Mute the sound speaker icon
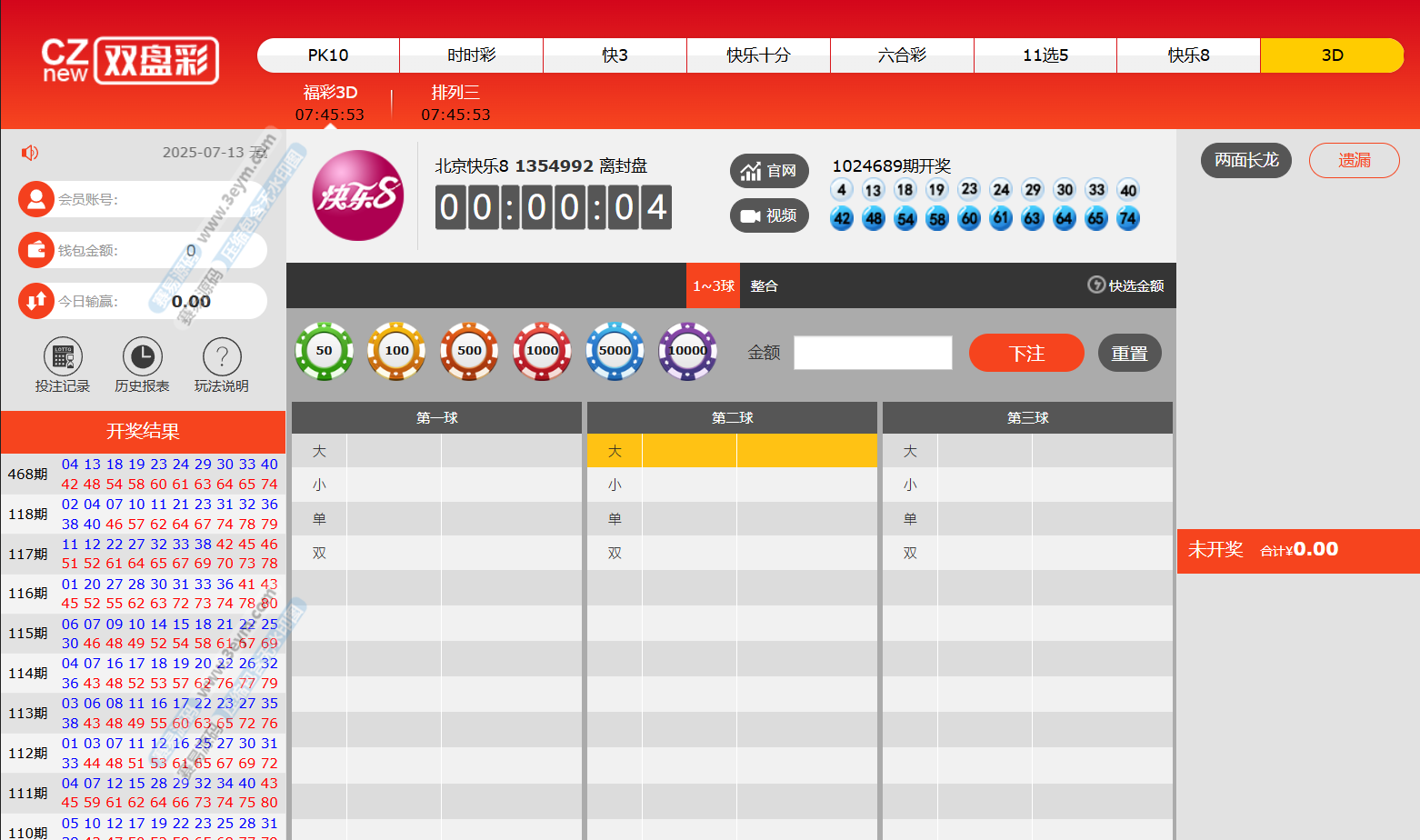 [30, 153]
